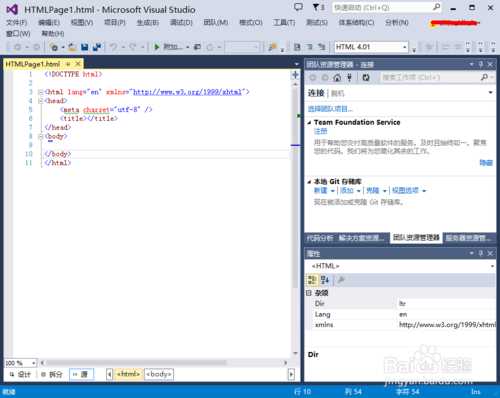Viewport: 500px width, 398px height.
Task: Click the Navigate Backward toolbar button
Action: coord(18,47)
